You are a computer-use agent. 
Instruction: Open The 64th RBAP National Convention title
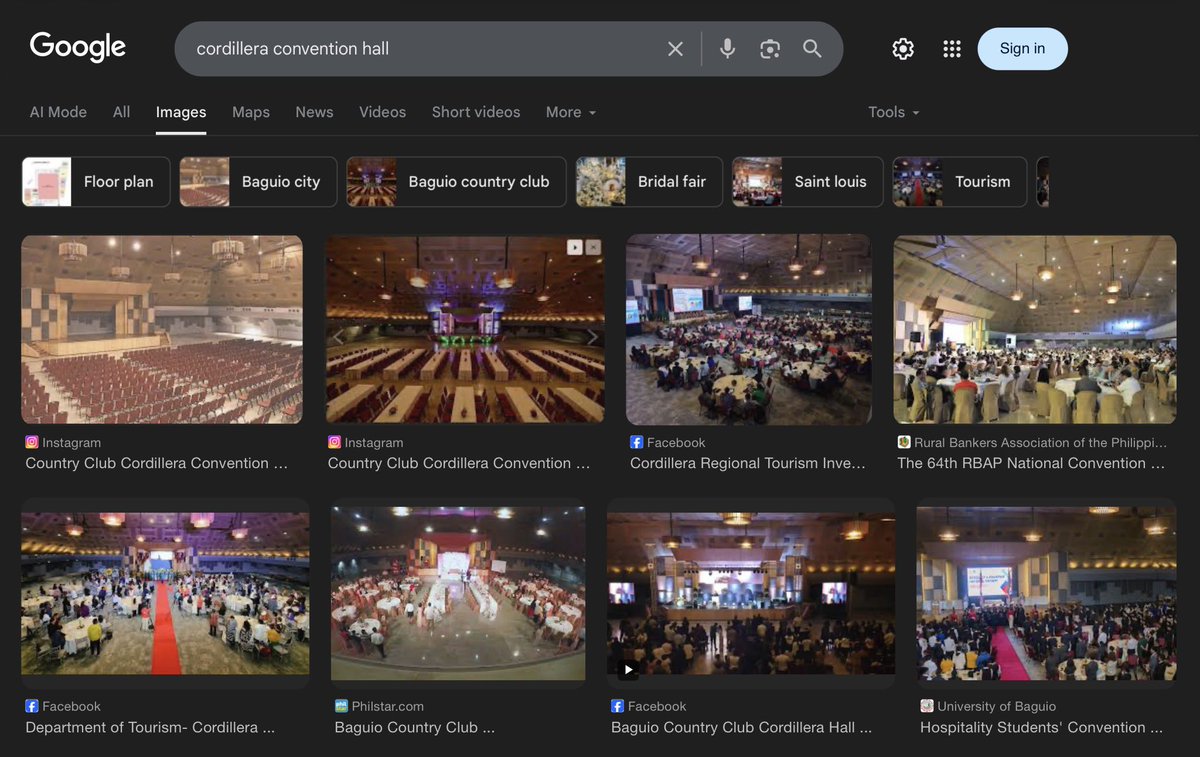point(1031,463)
